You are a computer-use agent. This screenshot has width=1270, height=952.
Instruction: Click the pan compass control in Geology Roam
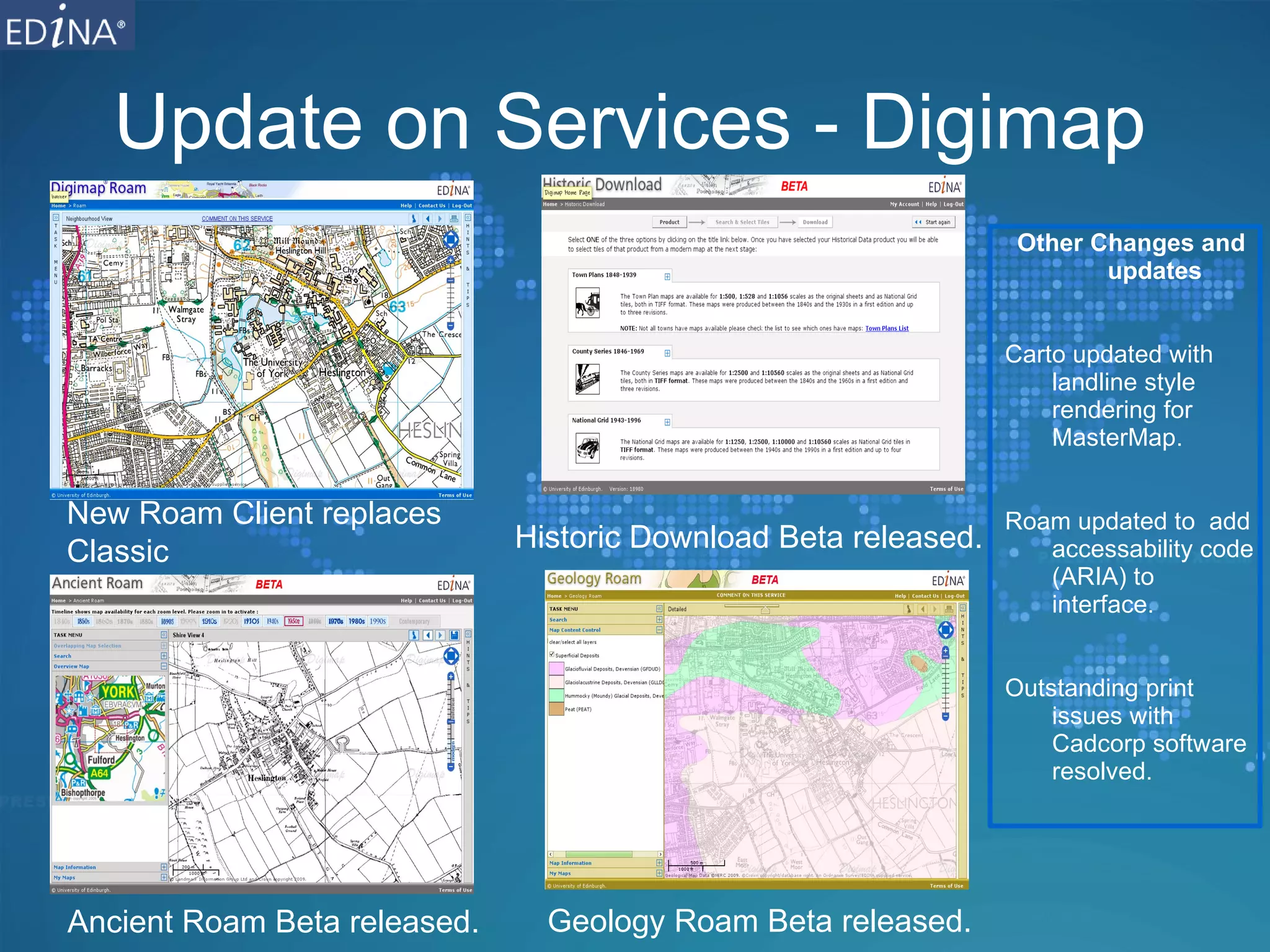pos(946,630)
